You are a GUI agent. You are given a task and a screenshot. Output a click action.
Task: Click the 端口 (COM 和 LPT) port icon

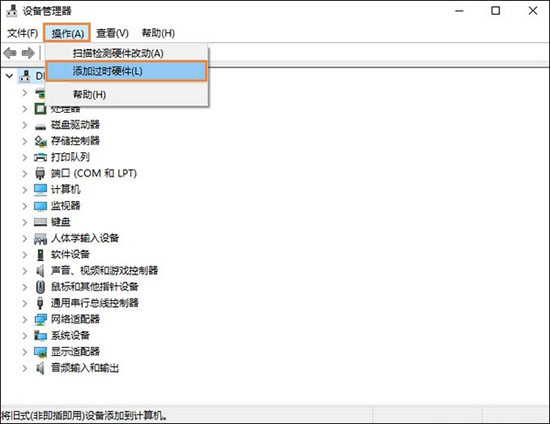click(40, 173)
